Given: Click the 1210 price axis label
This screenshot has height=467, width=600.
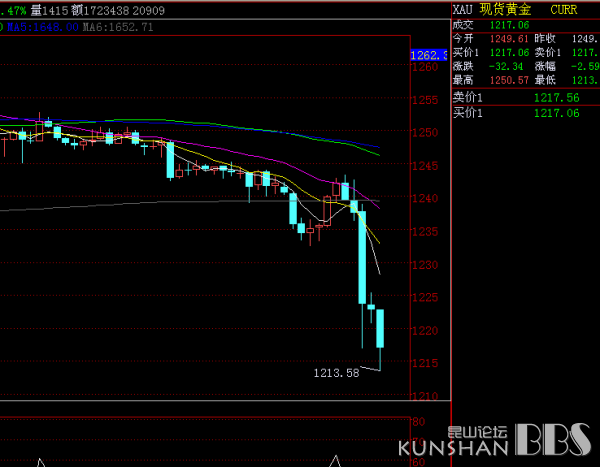Looking at the screenshot, I should click(425, 396).
